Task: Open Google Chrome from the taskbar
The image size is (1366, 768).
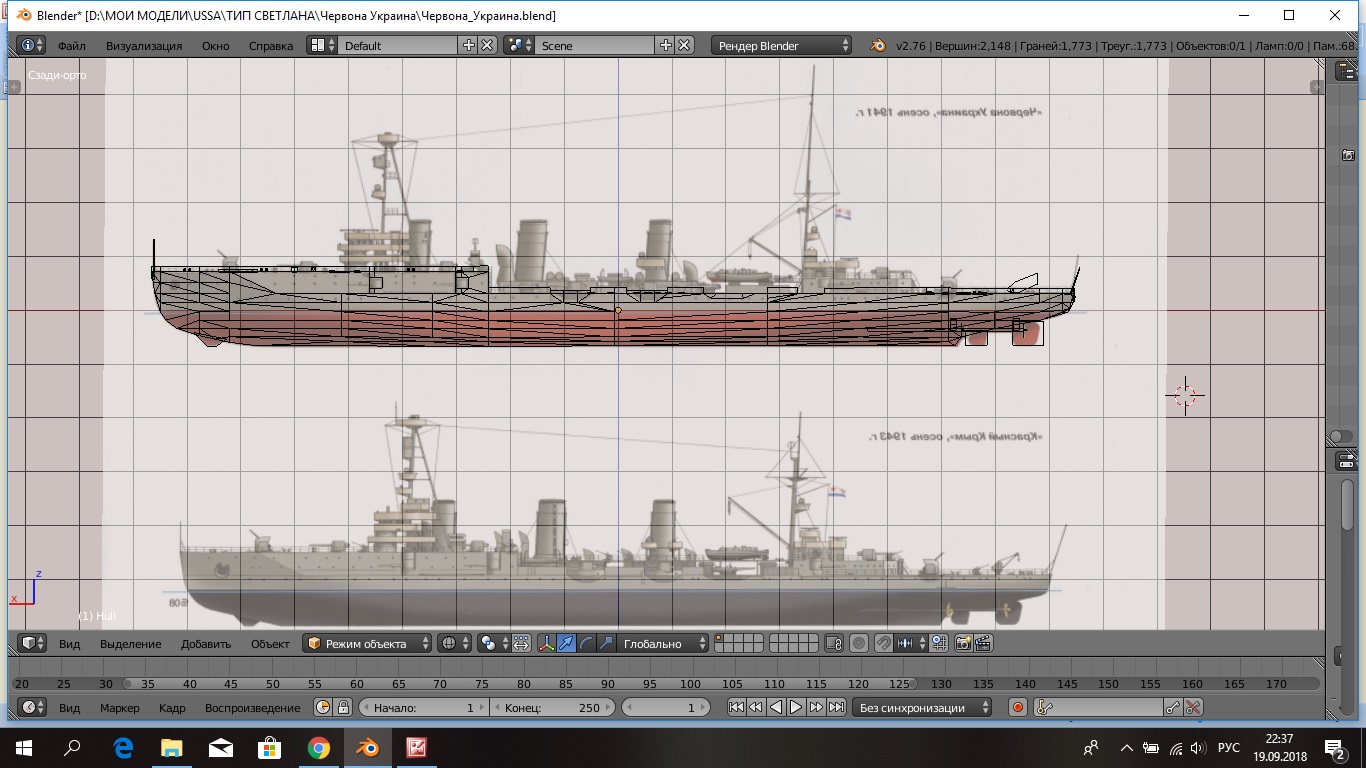Action: [x=319, y=747]
